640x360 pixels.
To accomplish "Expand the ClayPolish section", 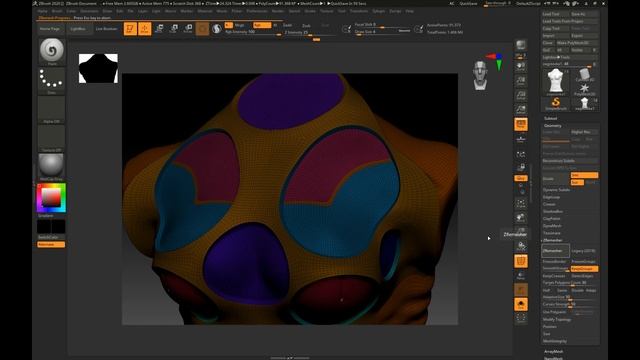I will 552,219.
